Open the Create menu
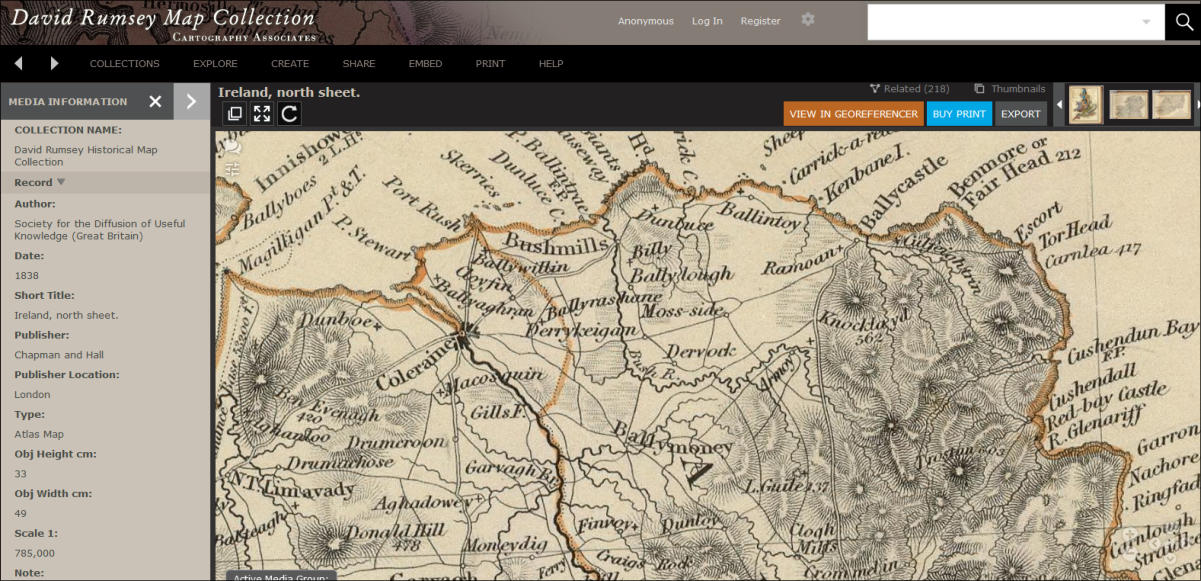This screenshot has height=581, width=1201. pyautogui.click(x=290, y=64)
